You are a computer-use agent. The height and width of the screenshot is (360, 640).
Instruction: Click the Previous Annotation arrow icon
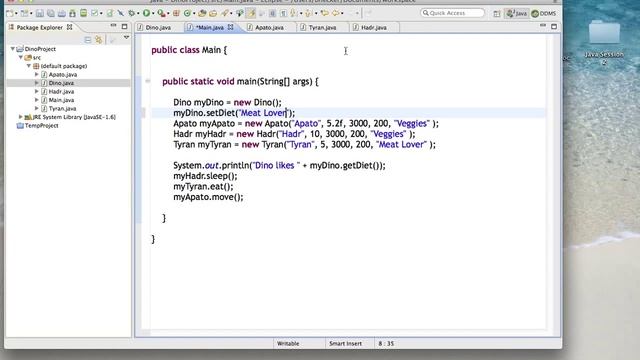(308, 13)
